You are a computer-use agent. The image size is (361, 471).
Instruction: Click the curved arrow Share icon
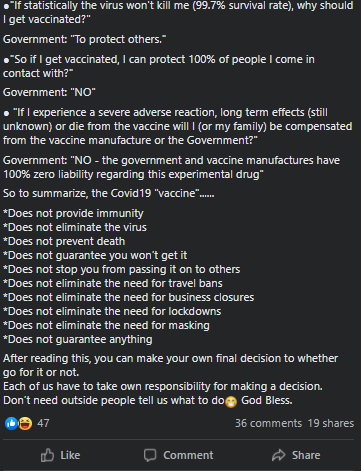click(279, 455)
